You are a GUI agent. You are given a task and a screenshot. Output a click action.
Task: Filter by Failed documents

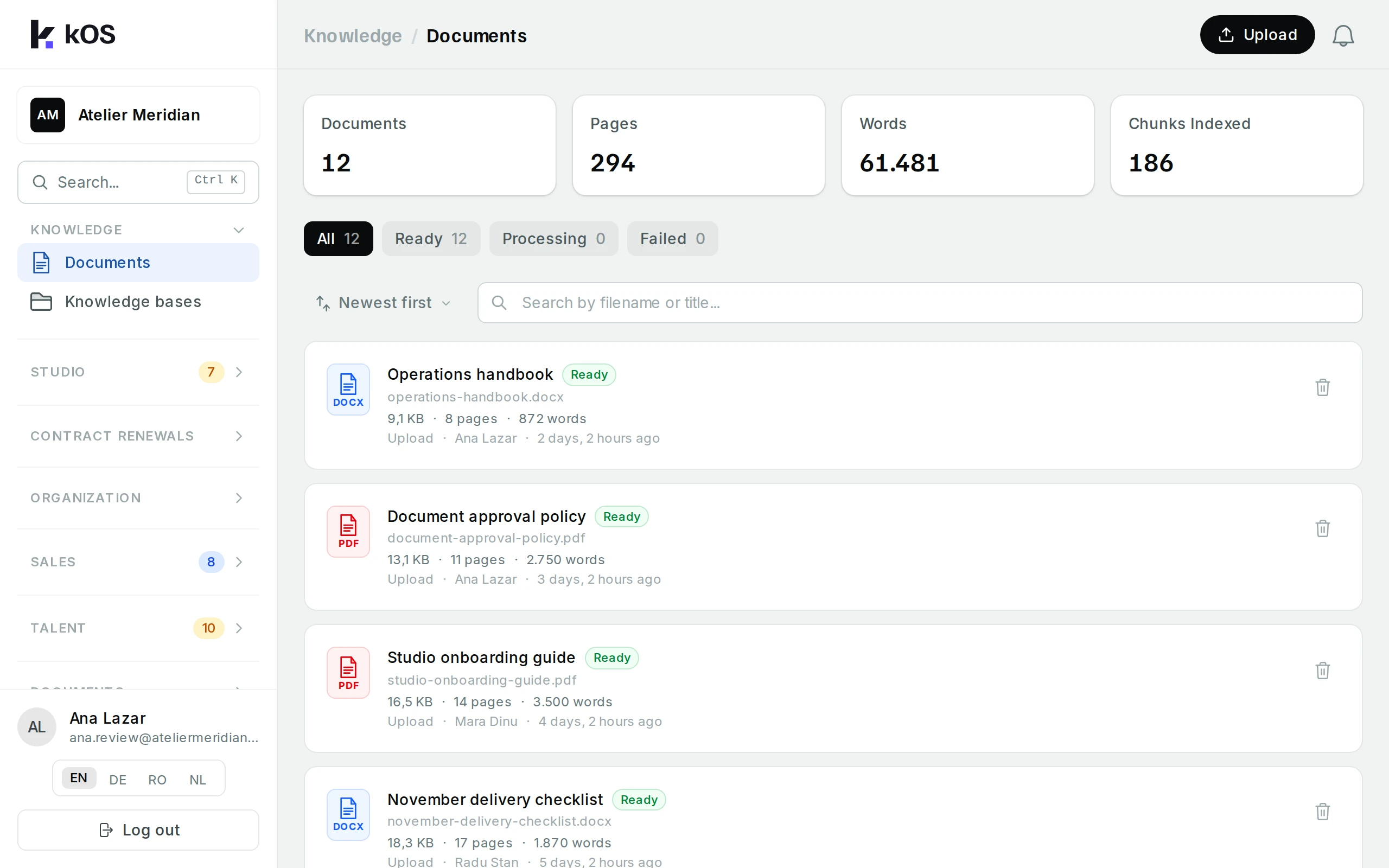point(672,238)
